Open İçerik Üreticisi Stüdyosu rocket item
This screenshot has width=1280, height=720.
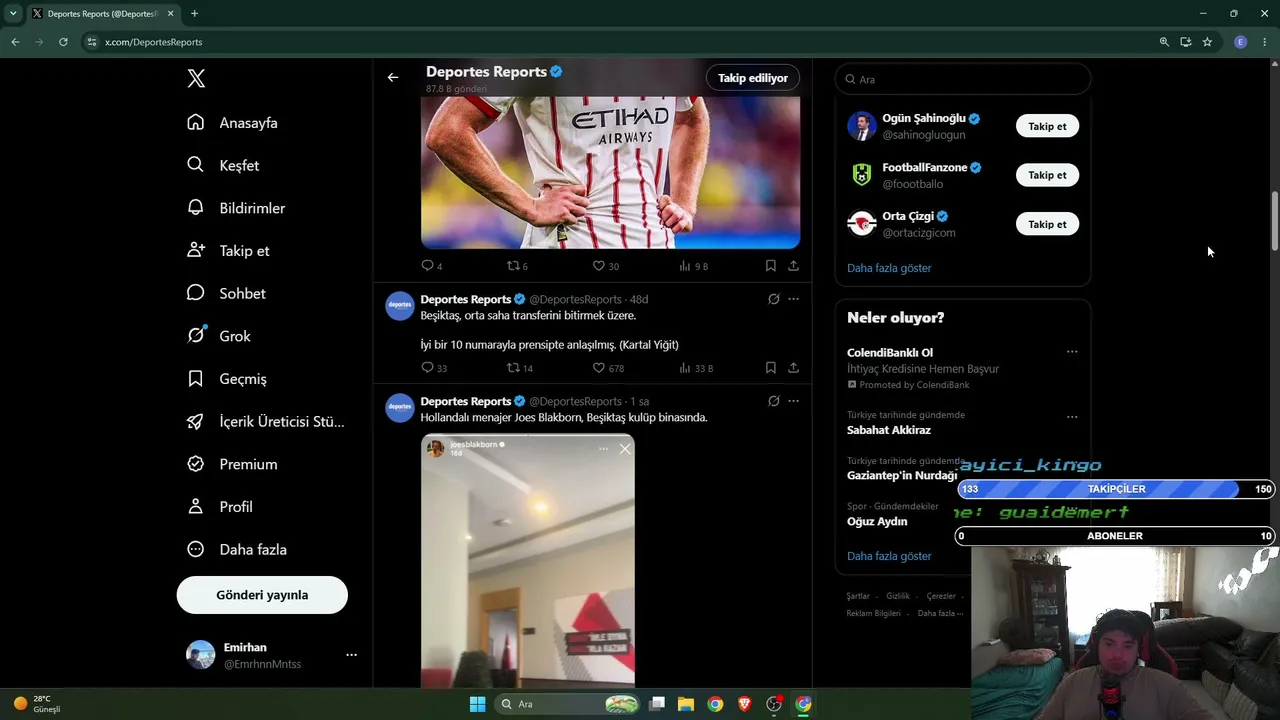point(266,422)
